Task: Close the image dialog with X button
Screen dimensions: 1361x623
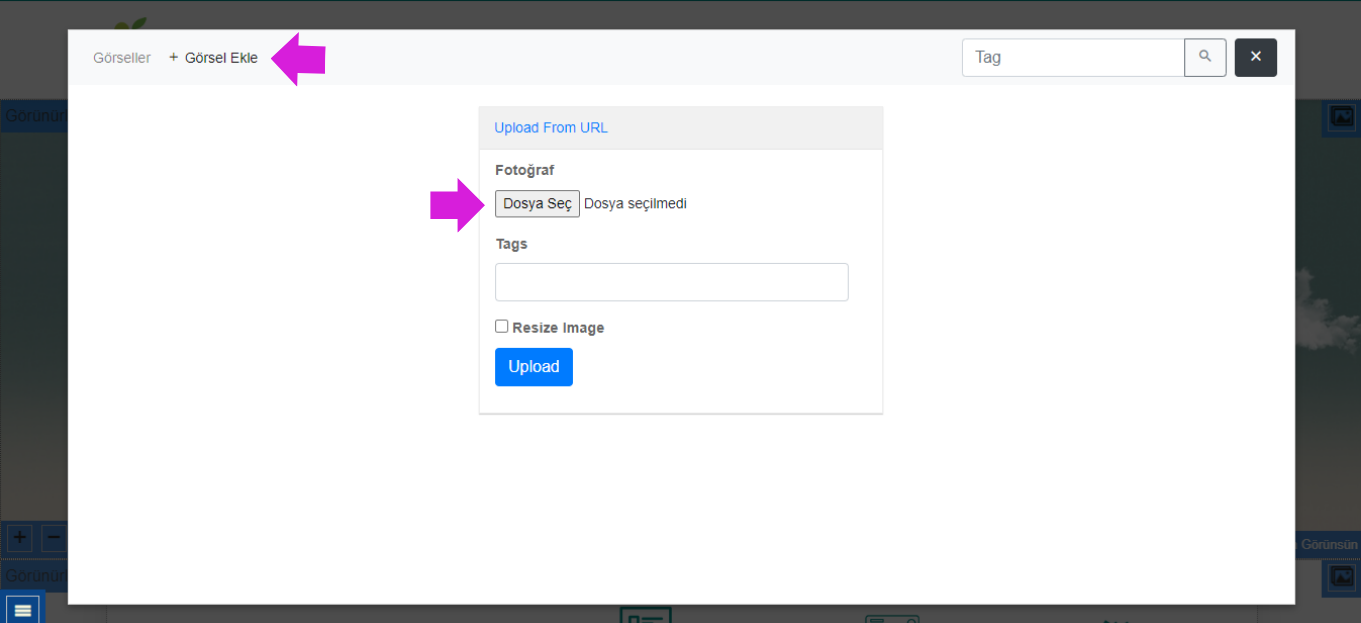Action: coord(1256,57)
